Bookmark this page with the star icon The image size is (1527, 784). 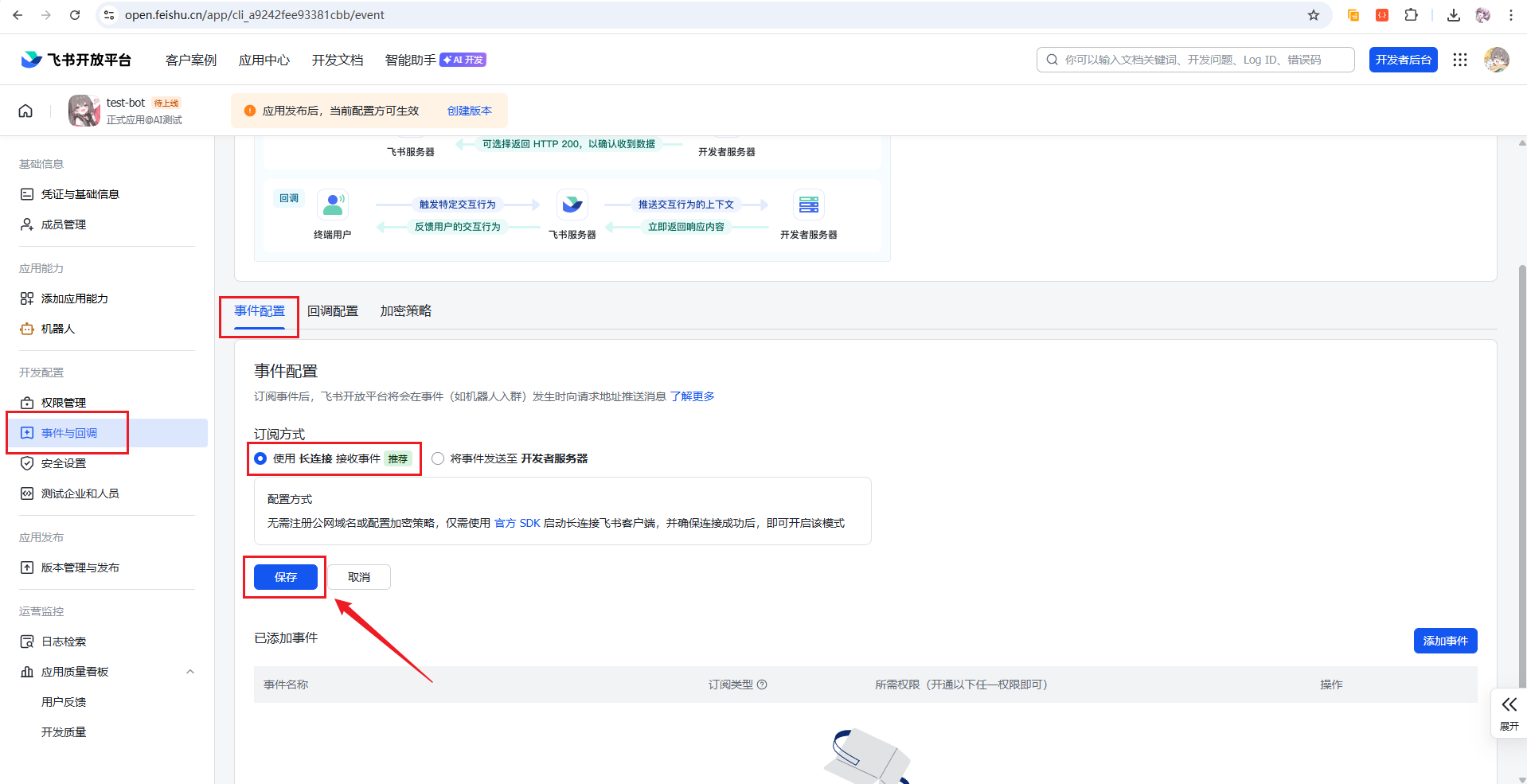click(x=1314, y=15)
